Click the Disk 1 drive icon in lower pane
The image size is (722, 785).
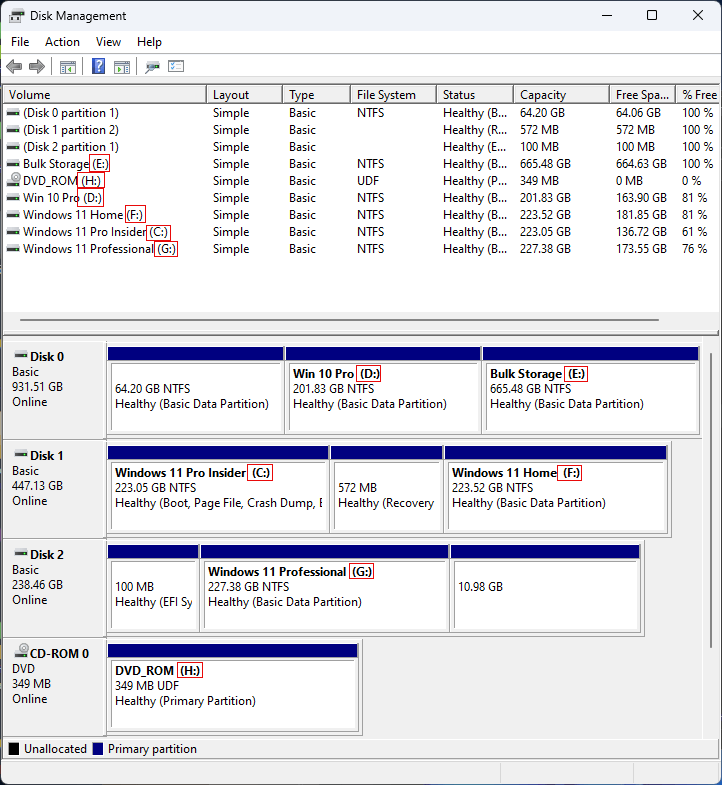pyautogui.click(x=21, y=455)
